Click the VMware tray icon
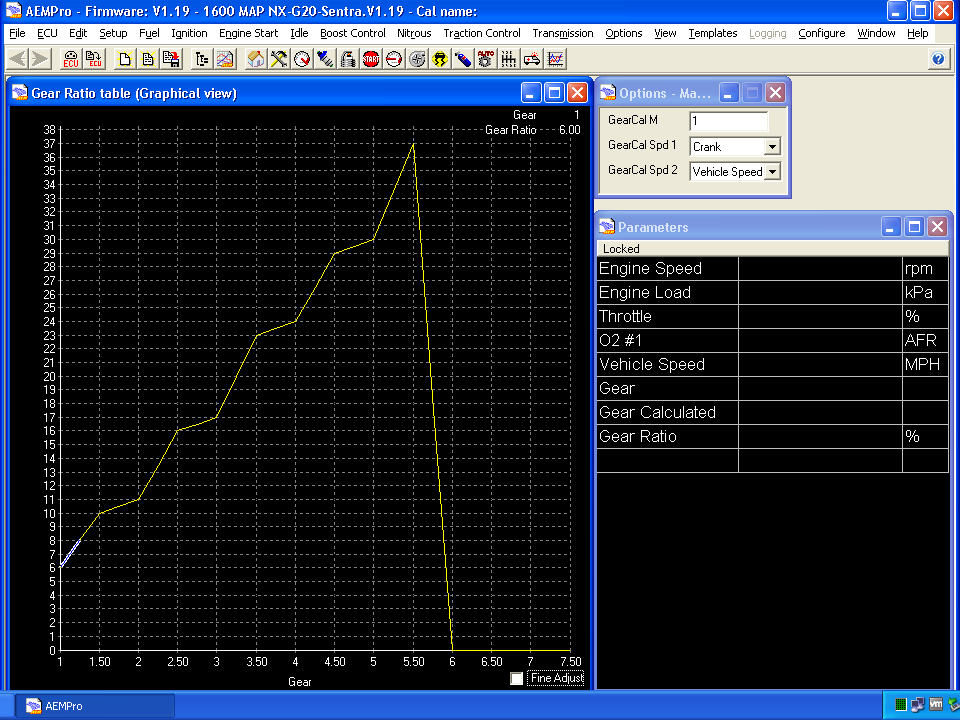This screenshot has width=960, height=720. click(x=936, y=705)
